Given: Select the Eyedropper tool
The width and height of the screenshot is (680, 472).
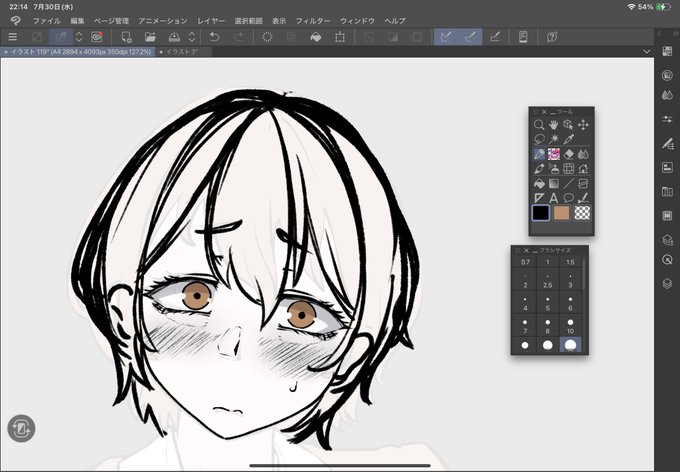Looking at the screenshot, I should (568, 139).
